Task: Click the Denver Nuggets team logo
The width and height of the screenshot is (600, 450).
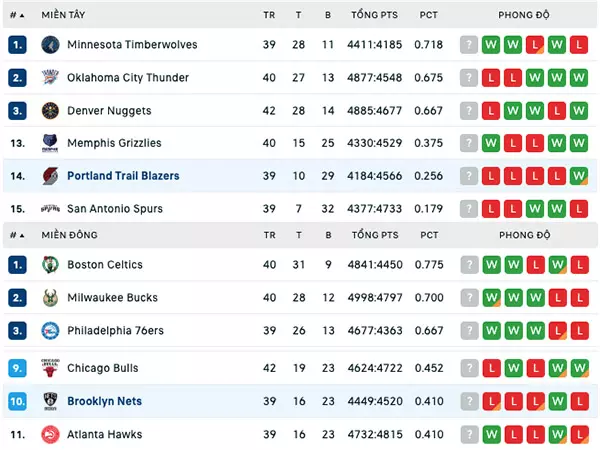Action: coord(50,111)
